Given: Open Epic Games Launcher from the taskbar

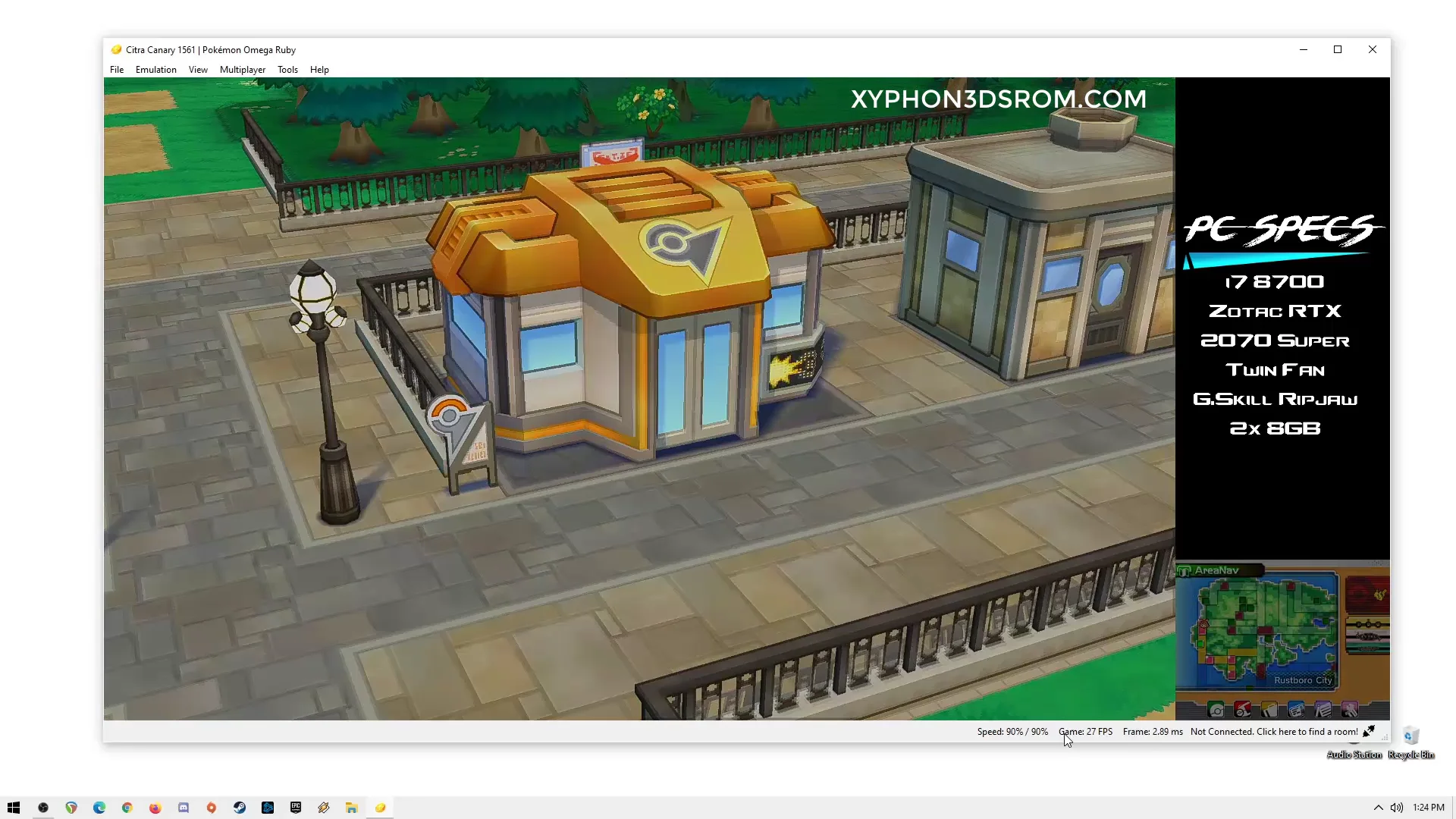Looking at the screenshot, I should (x=296, y=808).
